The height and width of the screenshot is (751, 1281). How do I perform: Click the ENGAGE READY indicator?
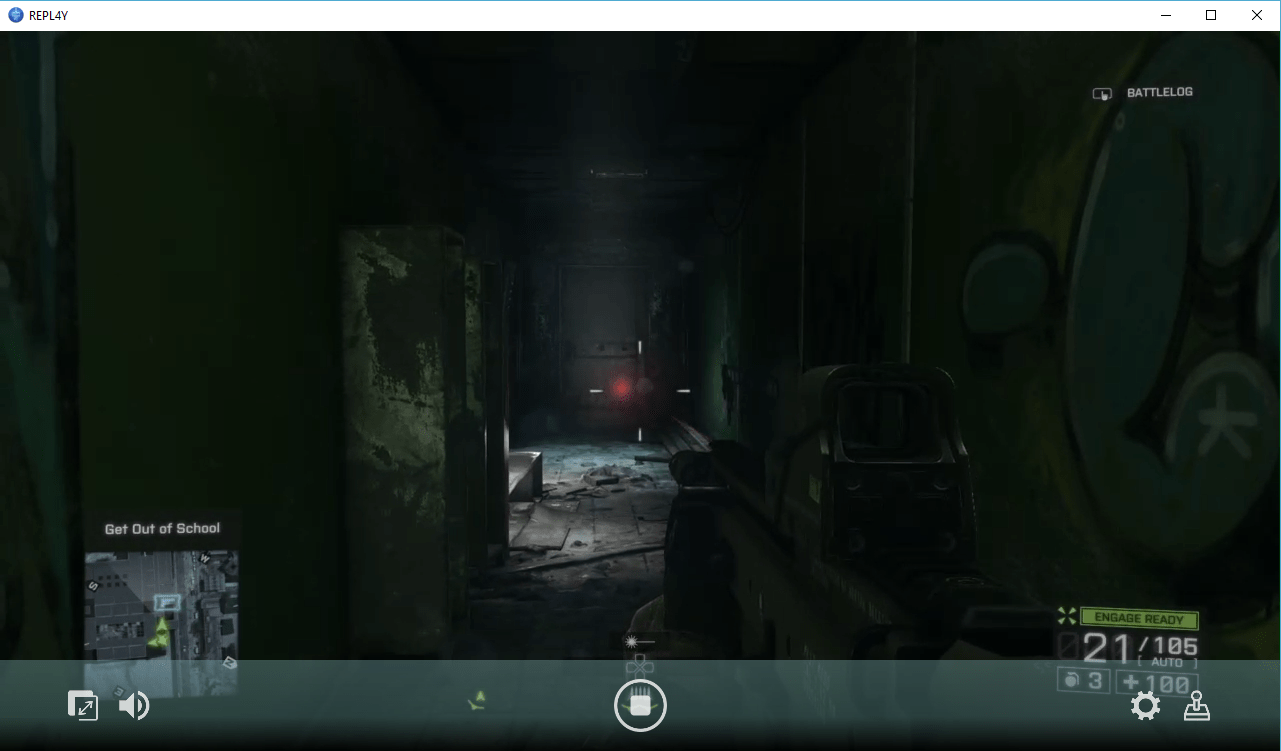1139,619
